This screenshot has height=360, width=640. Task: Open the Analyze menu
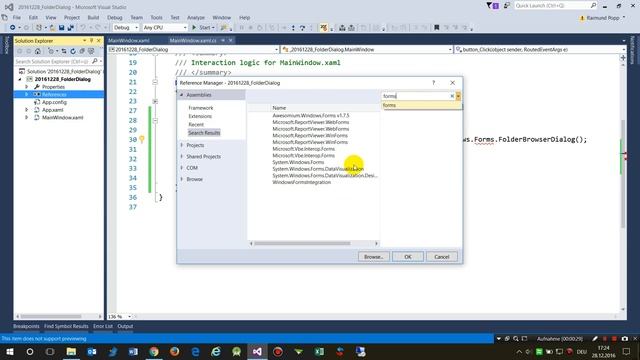click(196, 18)
